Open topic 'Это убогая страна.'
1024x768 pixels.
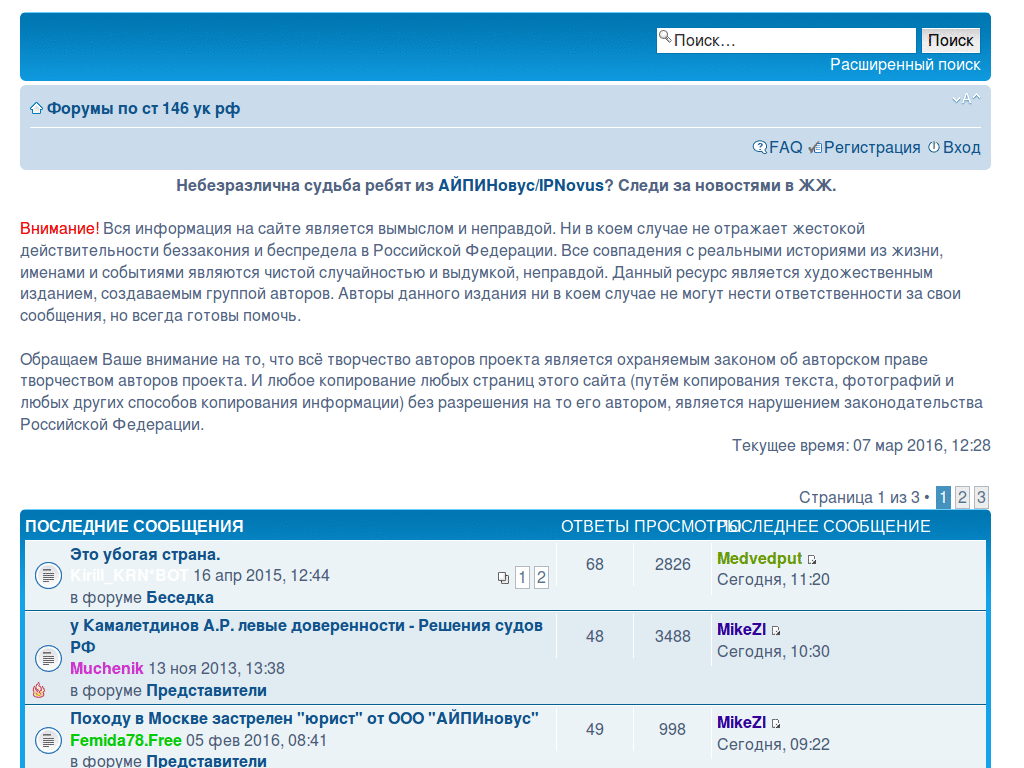[145, 554]
